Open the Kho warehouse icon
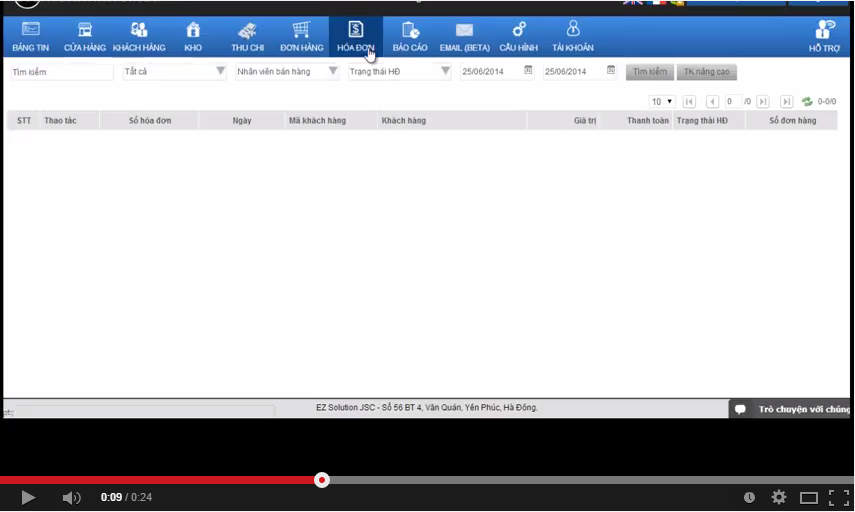Image resolution: width=855 pixels, height=512 pixels. tap(193, 31)
